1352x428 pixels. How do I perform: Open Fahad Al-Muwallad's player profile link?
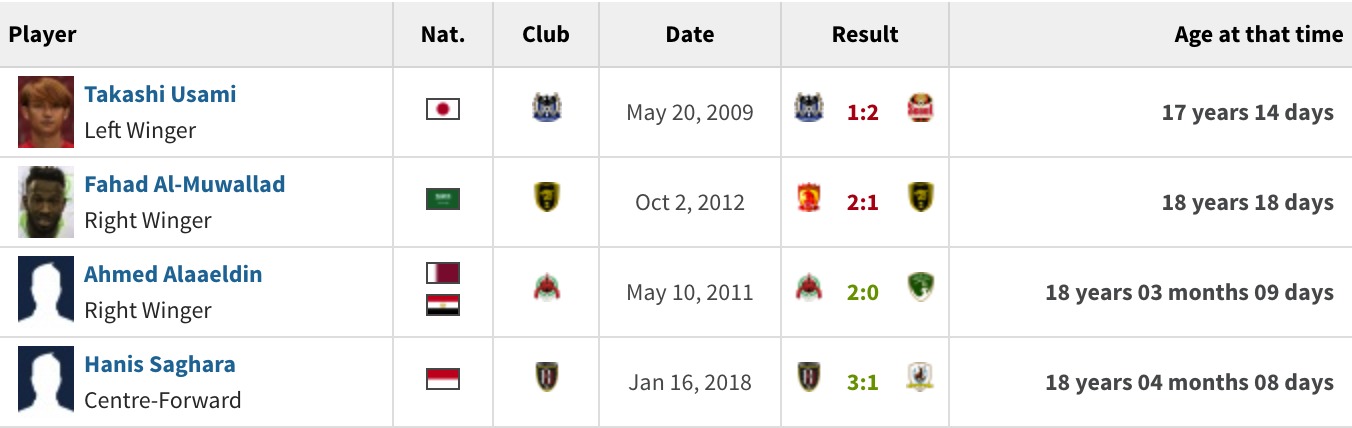tap(185, 184)
